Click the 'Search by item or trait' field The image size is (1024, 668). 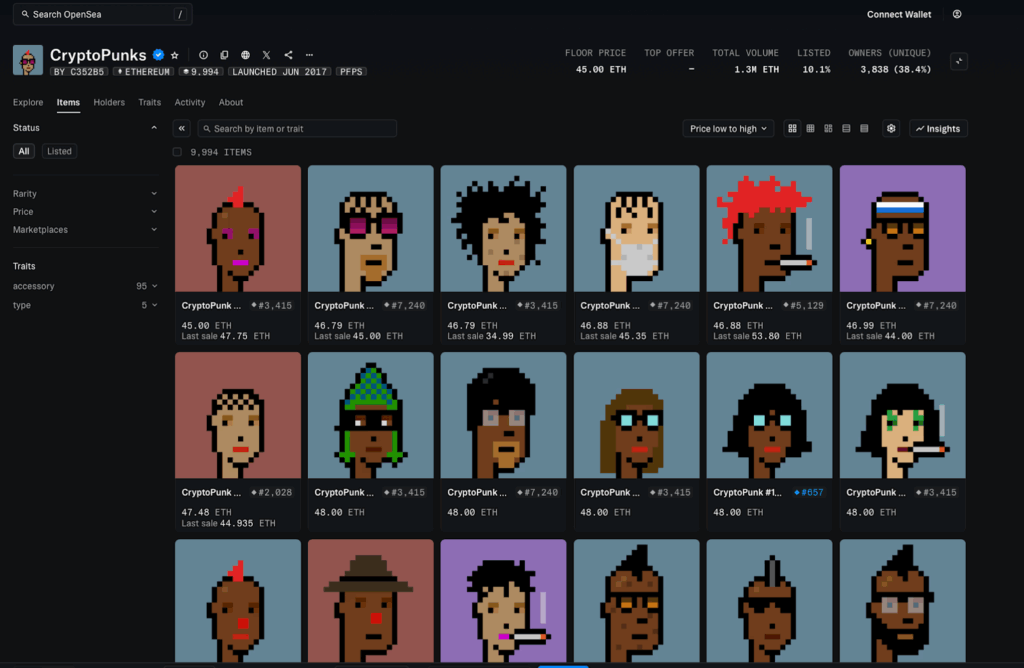(x=297, y=129)
